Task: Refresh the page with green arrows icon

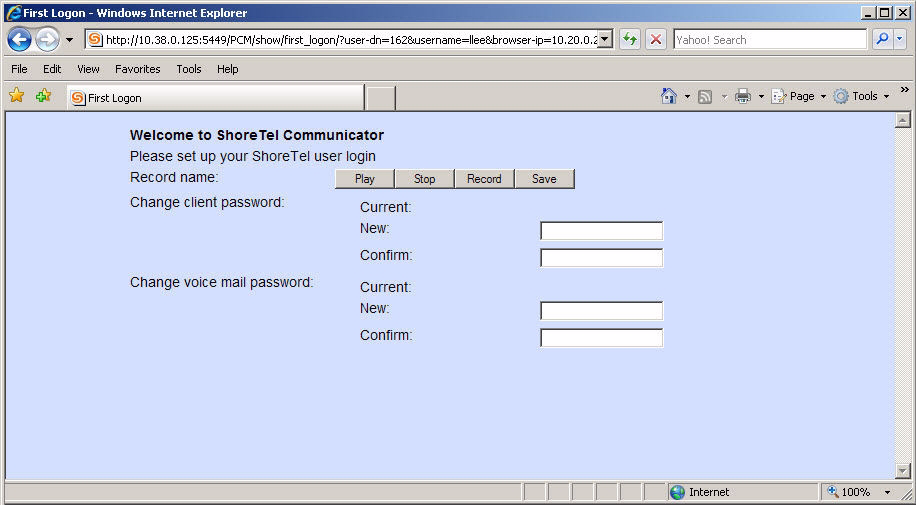Action: [630, 40]
